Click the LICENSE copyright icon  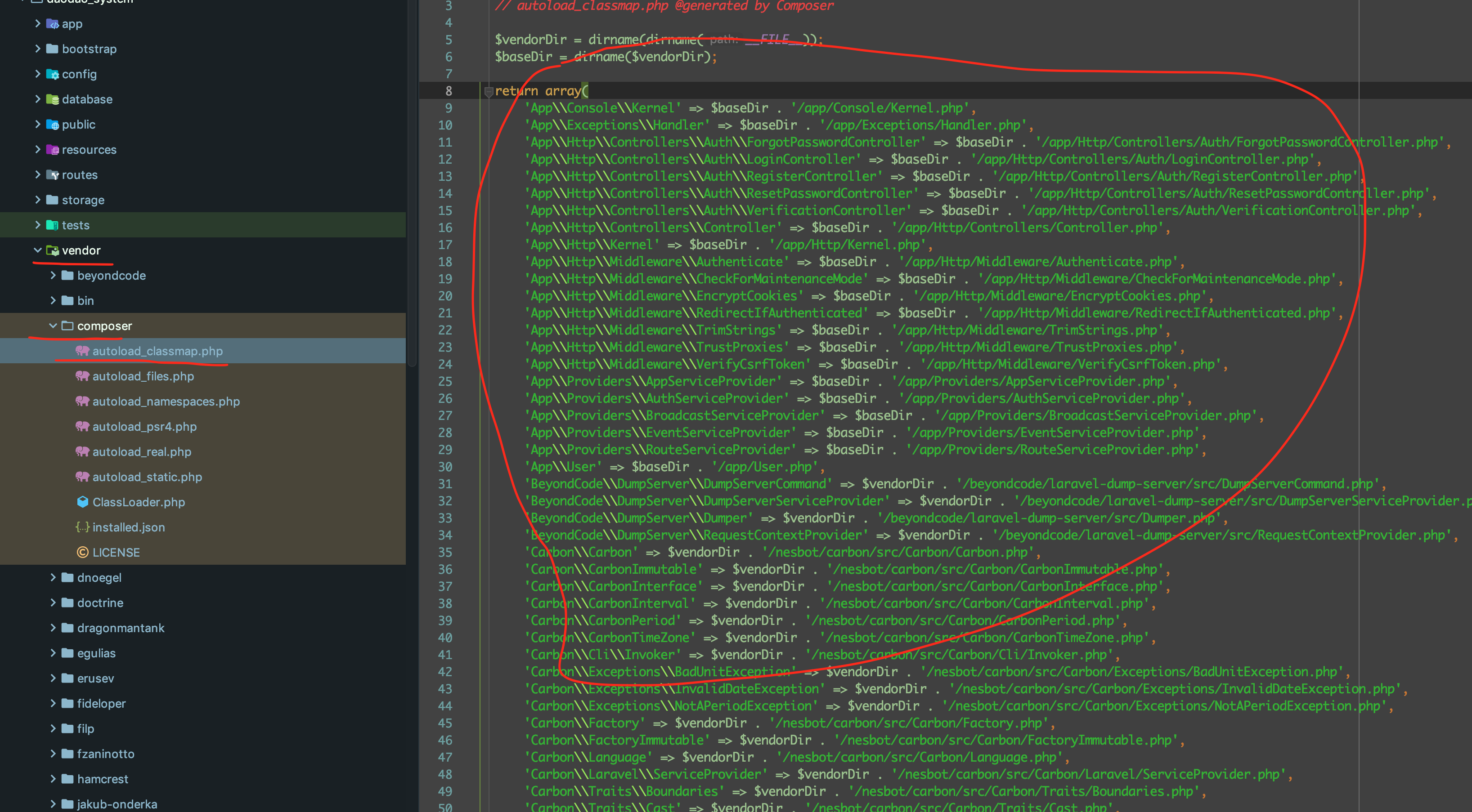coord(82,552)
